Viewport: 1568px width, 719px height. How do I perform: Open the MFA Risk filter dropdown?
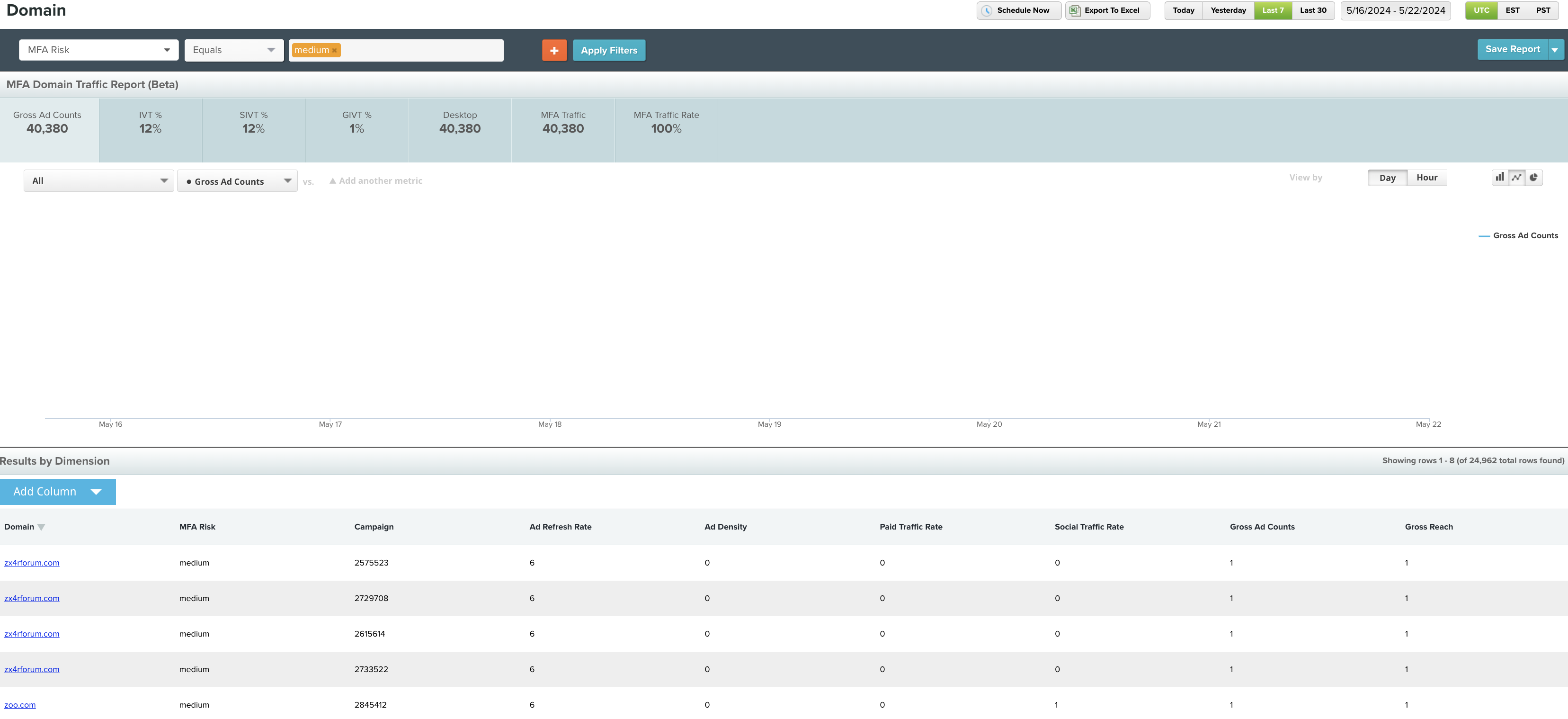tap(98, 50)
